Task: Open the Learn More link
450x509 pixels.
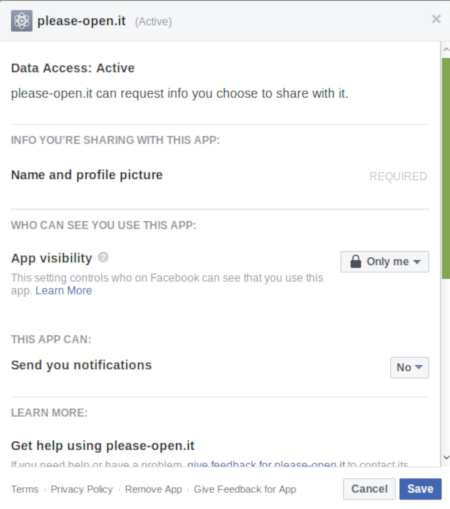Action: 64,291
